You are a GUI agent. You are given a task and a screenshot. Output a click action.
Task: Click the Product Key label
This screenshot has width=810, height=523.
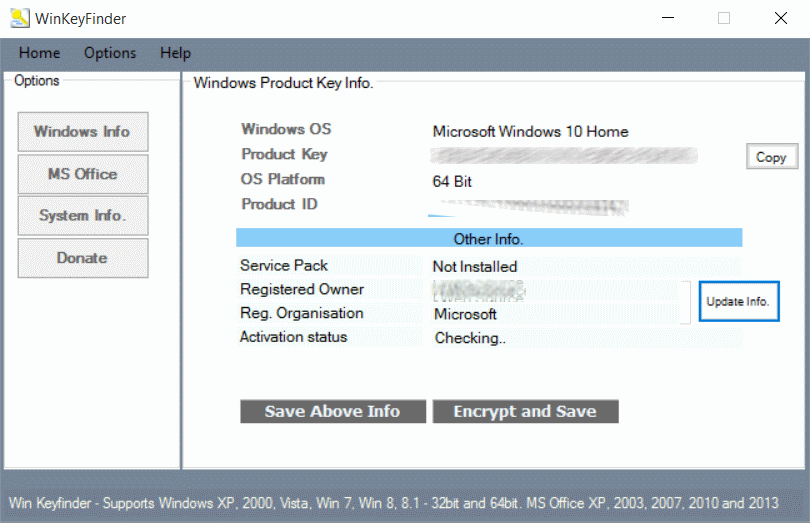point(285,154)
